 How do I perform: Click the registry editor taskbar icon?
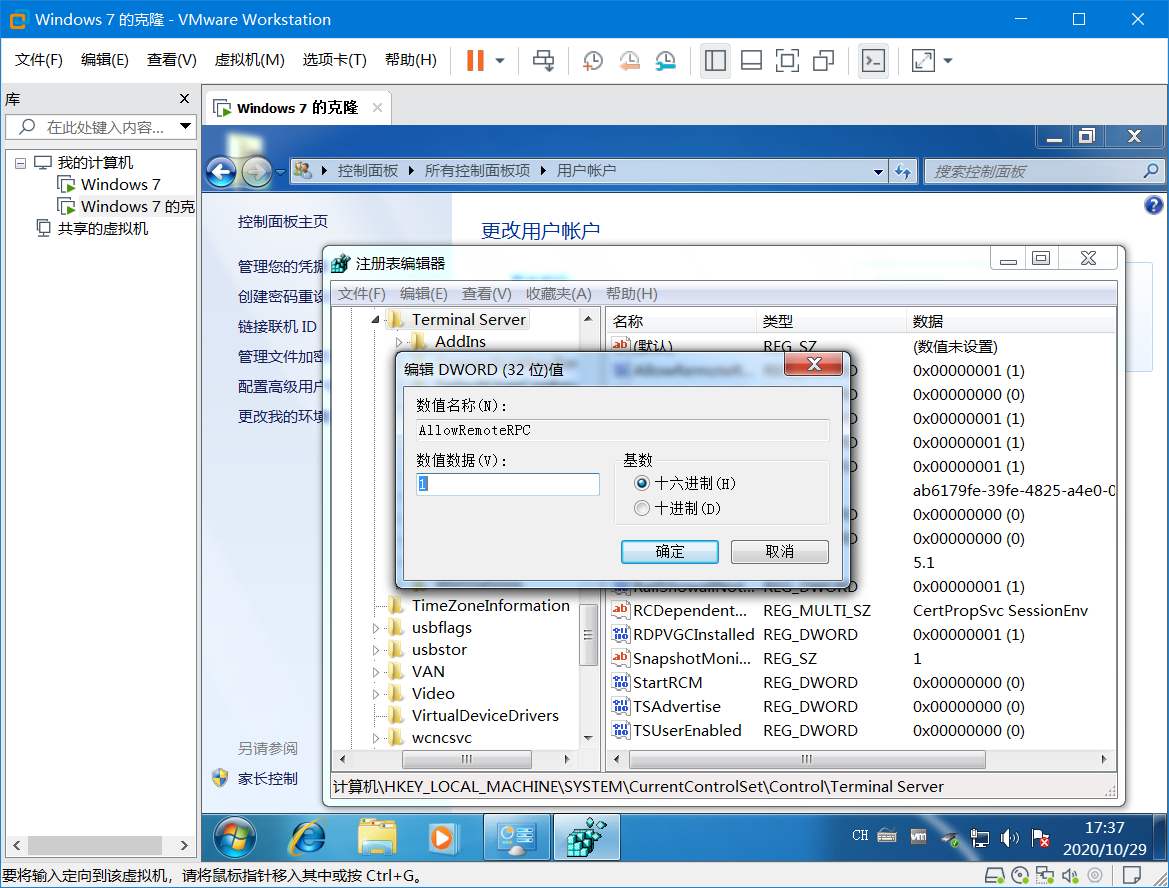pyautogui.click(x=586, y=837)
